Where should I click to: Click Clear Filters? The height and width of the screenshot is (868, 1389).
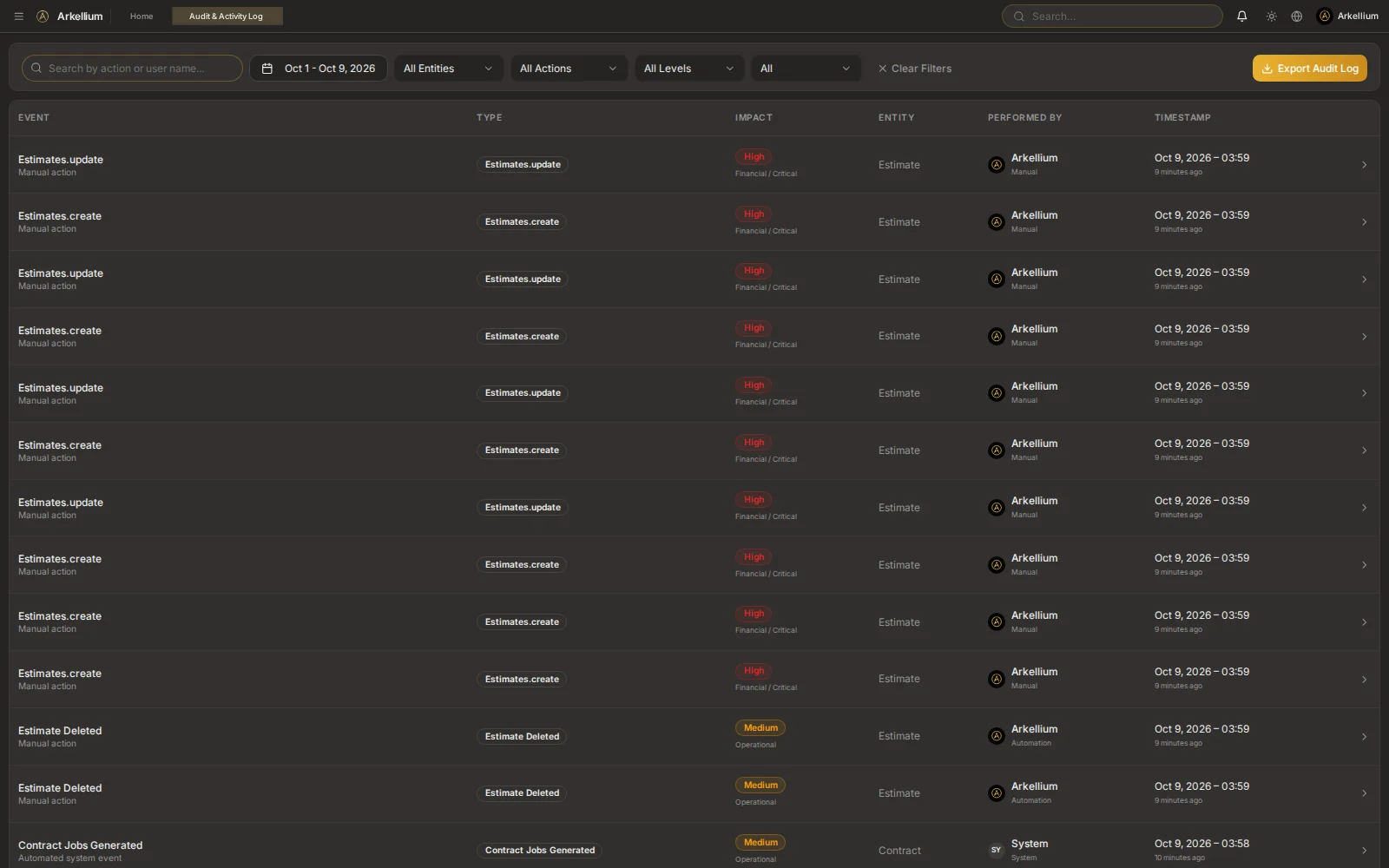[914, 69]
